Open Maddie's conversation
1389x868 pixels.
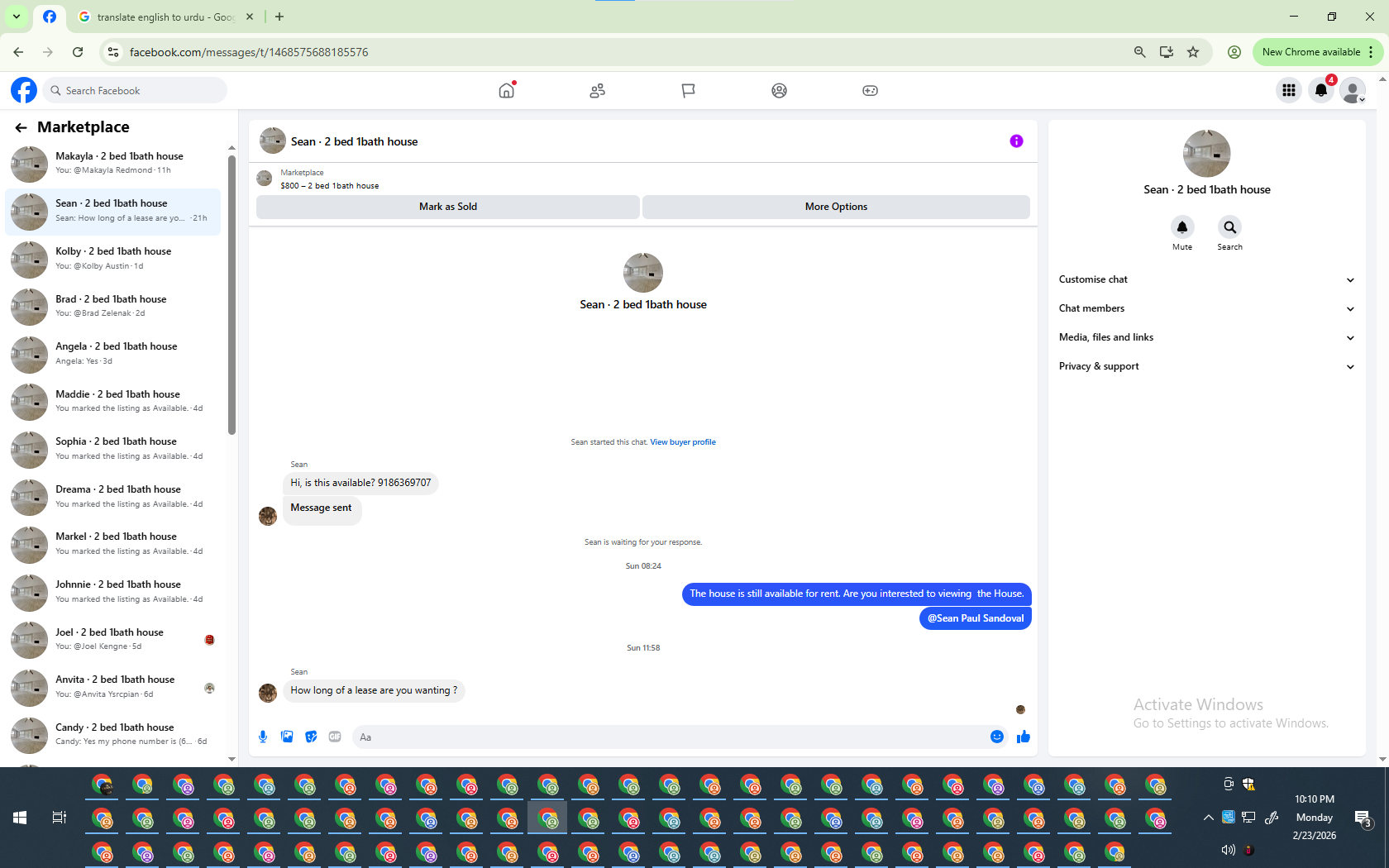pyautogui.click(x=113, y=401)
